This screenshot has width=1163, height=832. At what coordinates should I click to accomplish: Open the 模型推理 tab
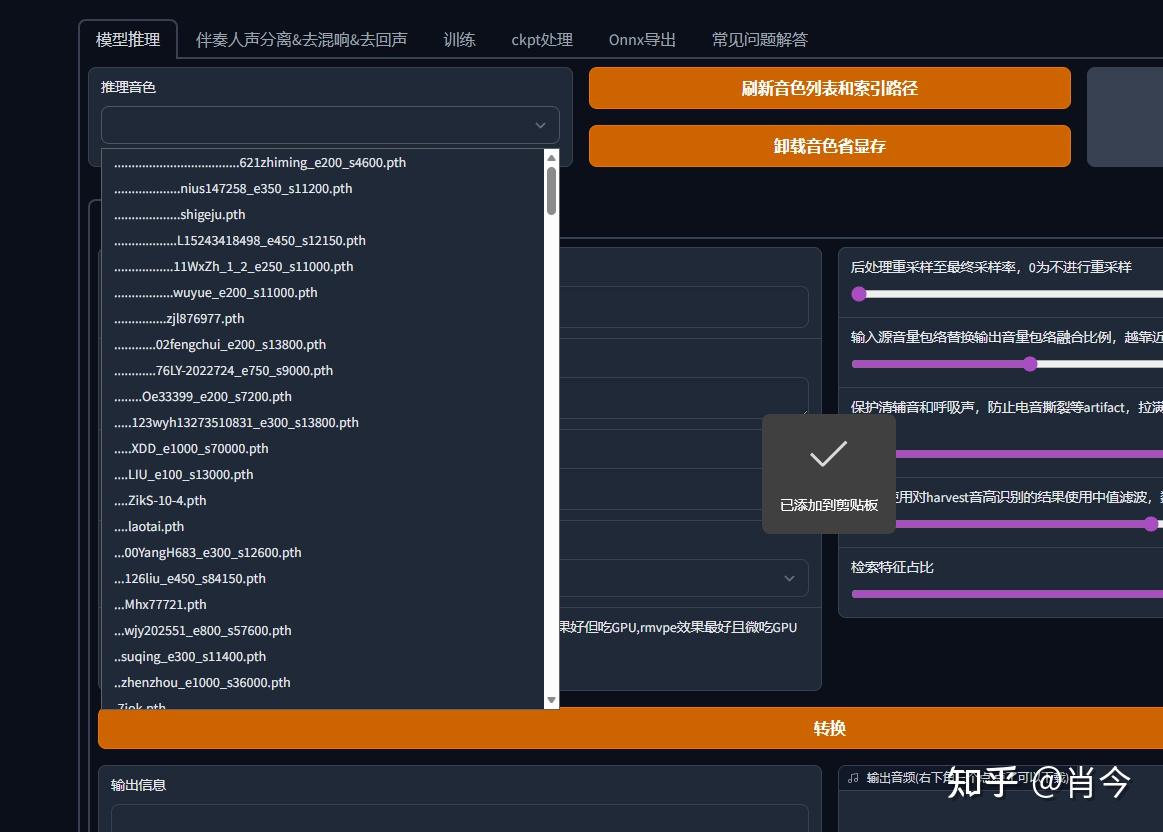128,39
